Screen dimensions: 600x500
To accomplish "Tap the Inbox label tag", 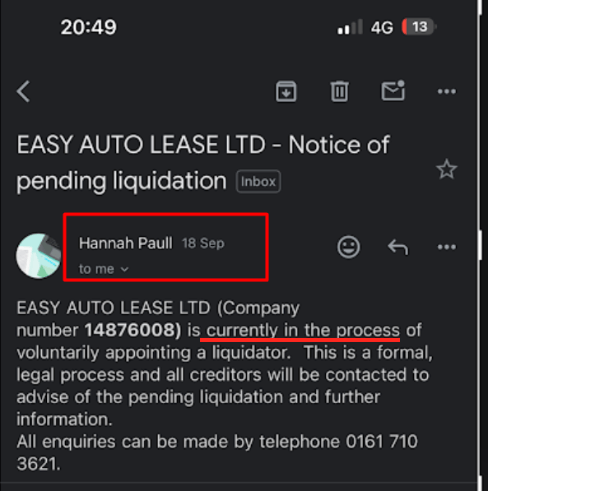I will tap(258, 182).
